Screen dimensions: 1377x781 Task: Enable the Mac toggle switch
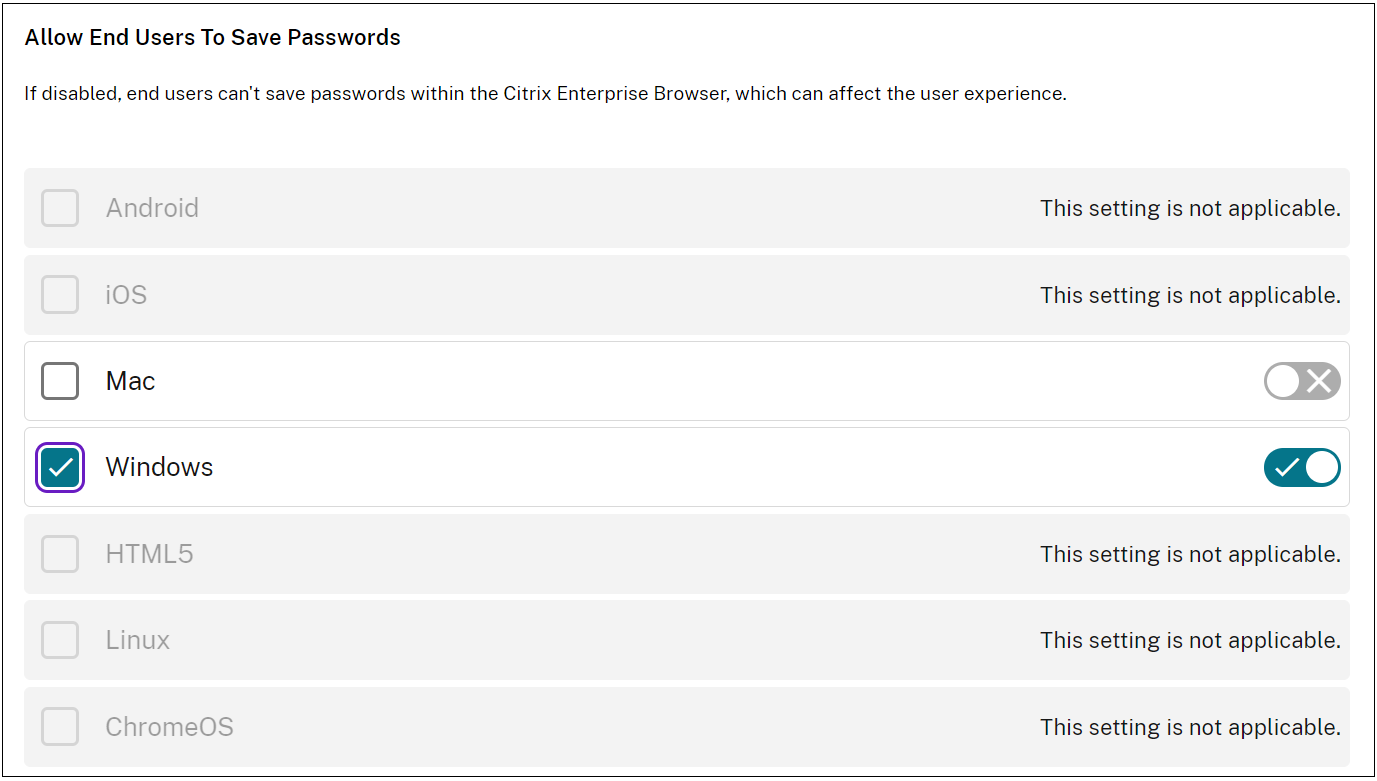click(1301, 381)
